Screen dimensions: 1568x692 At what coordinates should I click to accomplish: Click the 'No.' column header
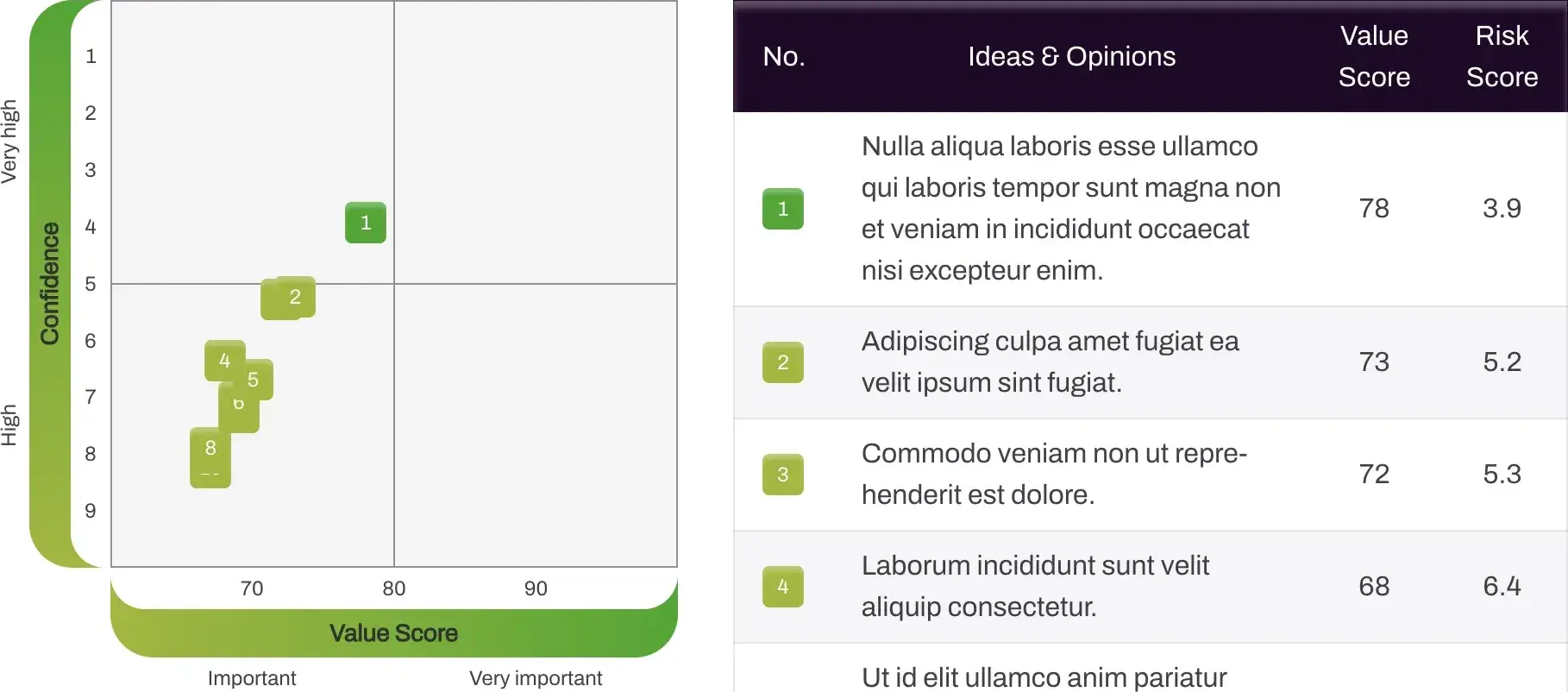coord(784,57)
